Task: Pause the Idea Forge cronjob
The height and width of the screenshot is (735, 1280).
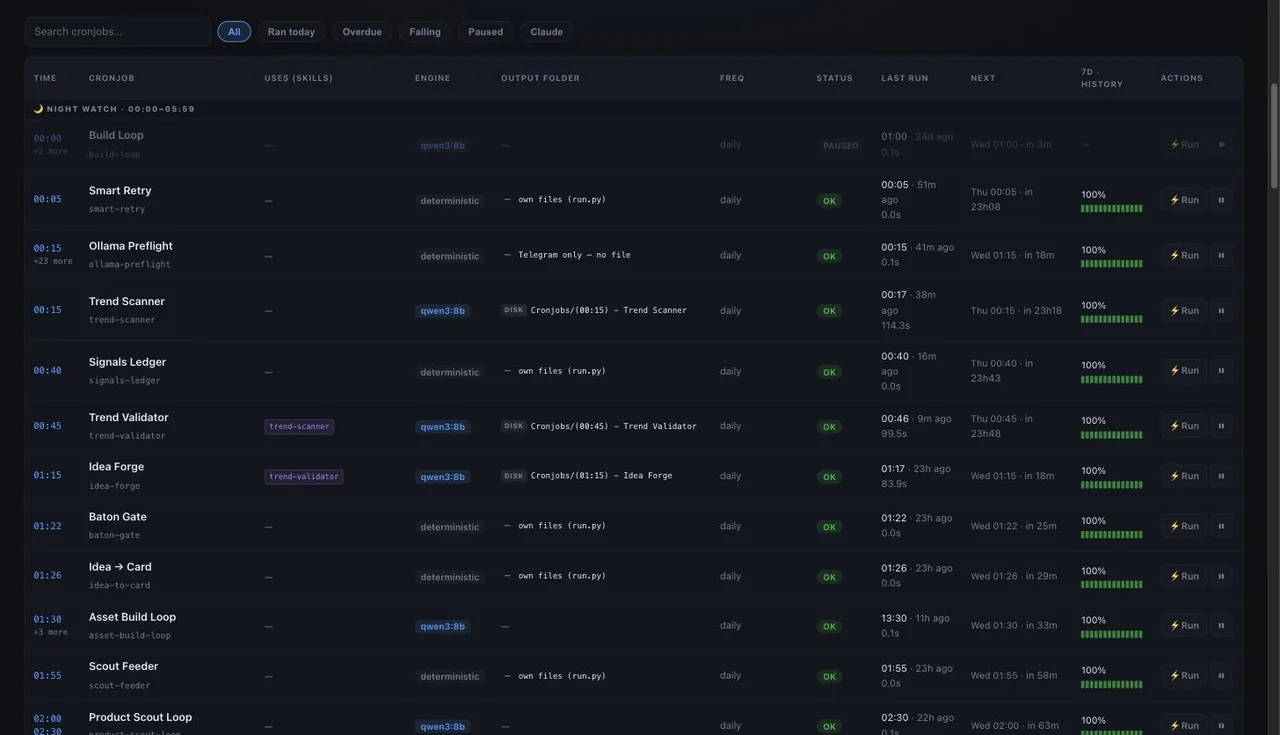Action: click(x=1221, y=476)
